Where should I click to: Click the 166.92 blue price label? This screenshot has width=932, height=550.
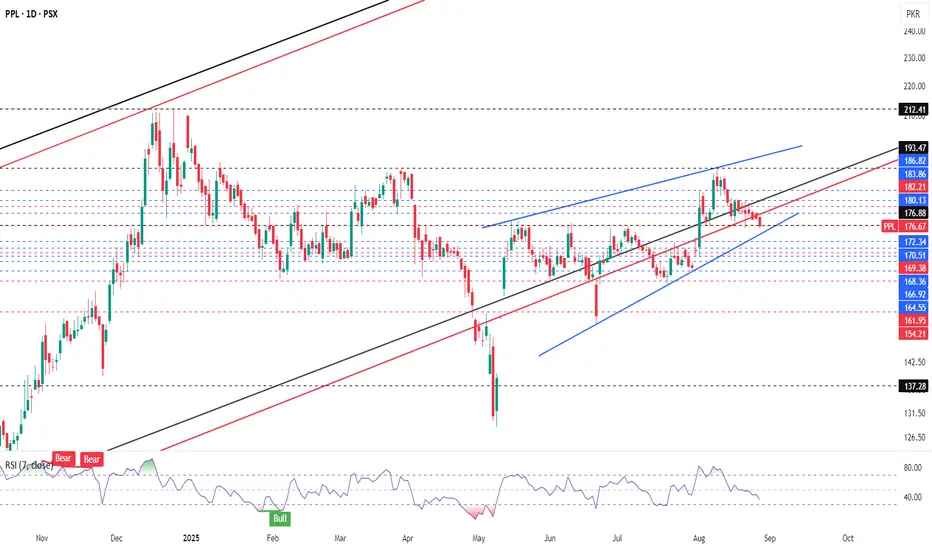(x=914, y=294)
